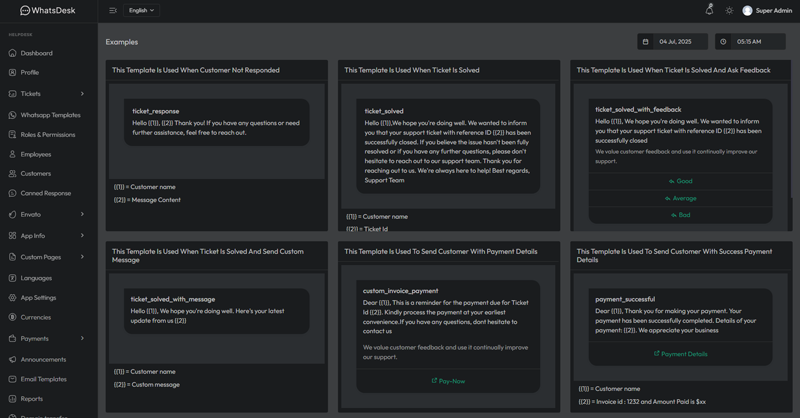Screen dimensions: 800x418
Task: Click the Pay-Now link button
Action: (448, 381)
